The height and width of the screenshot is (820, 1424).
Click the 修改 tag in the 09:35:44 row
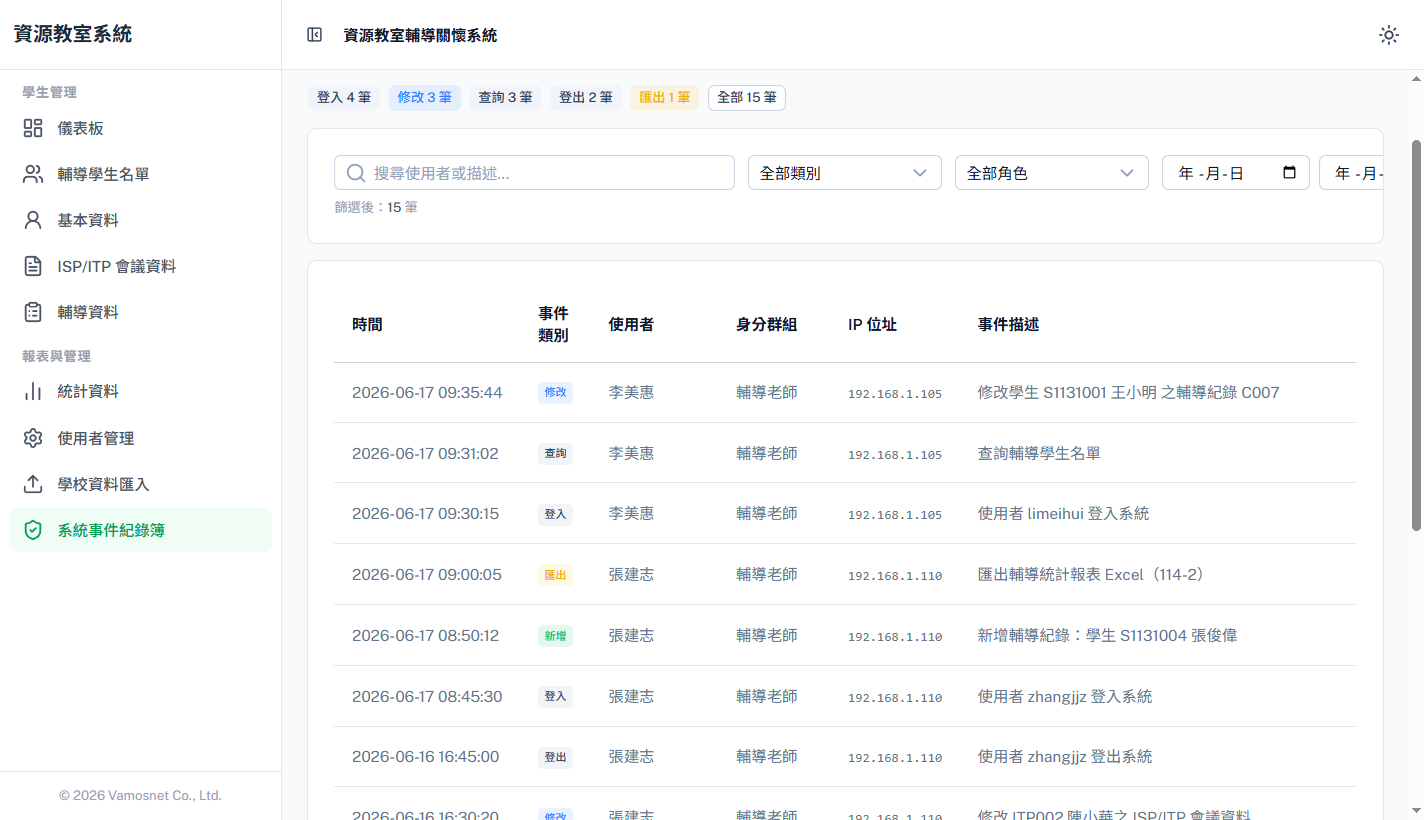(x=555, y=392)
